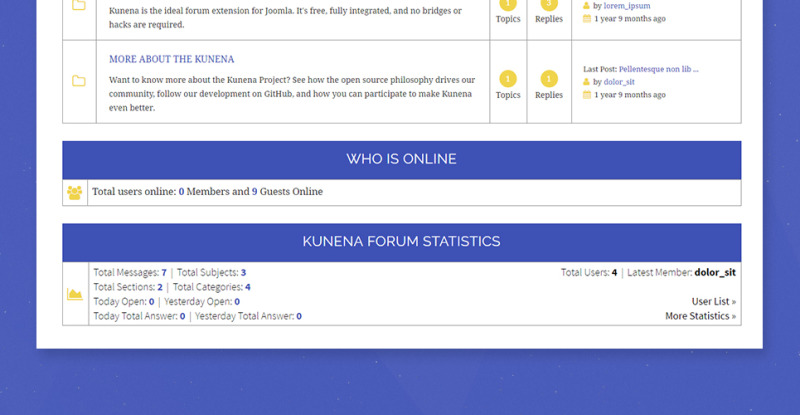Screen dimensions: 800x415
Task: Click Total Sections value 2
Action: (x=160, y=287)
